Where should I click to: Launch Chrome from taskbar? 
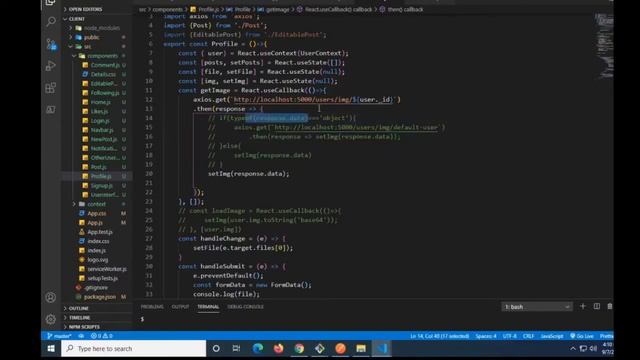[299, 349]
